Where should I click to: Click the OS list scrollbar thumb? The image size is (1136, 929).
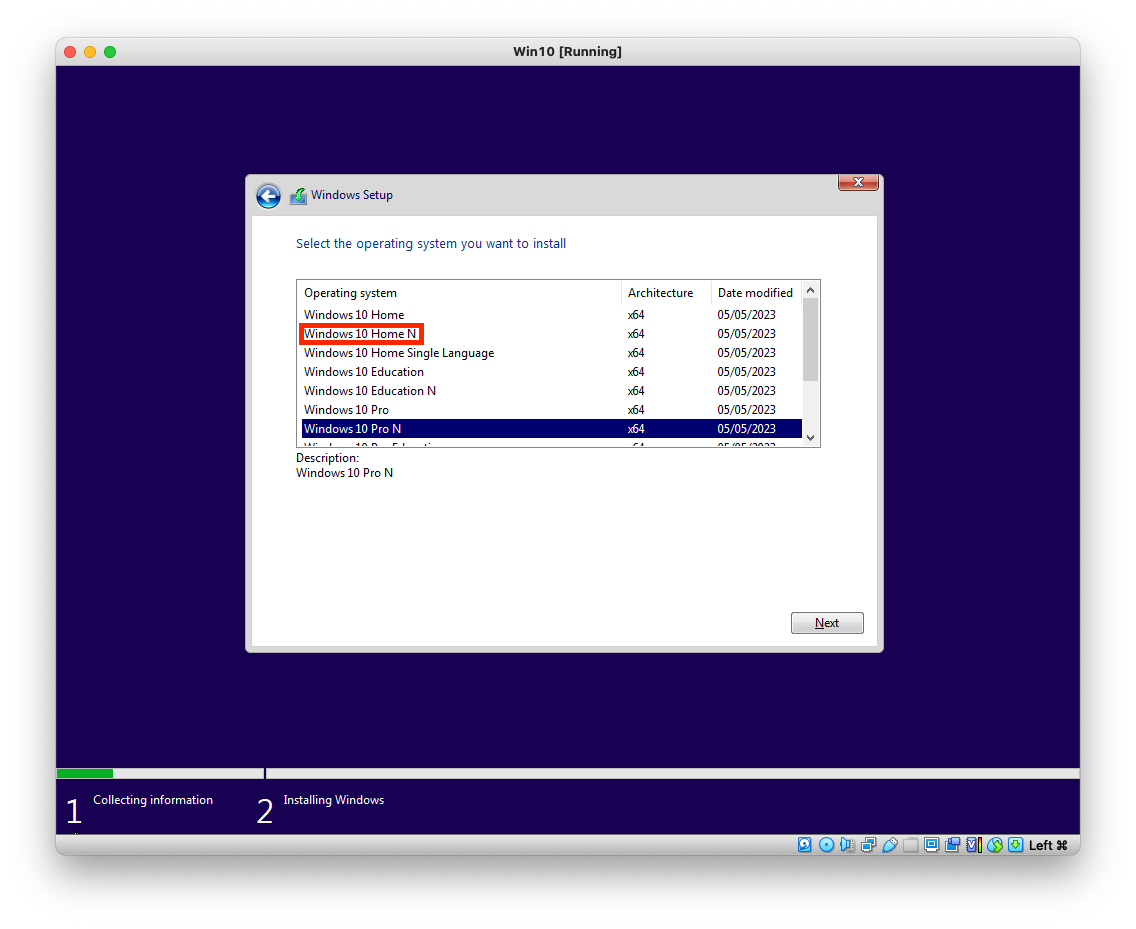click(x=811, y=339)
